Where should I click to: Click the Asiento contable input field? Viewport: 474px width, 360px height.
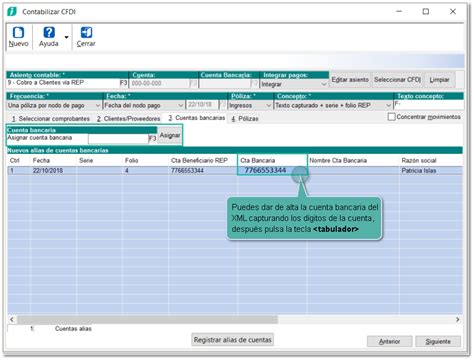coord(63,83)
